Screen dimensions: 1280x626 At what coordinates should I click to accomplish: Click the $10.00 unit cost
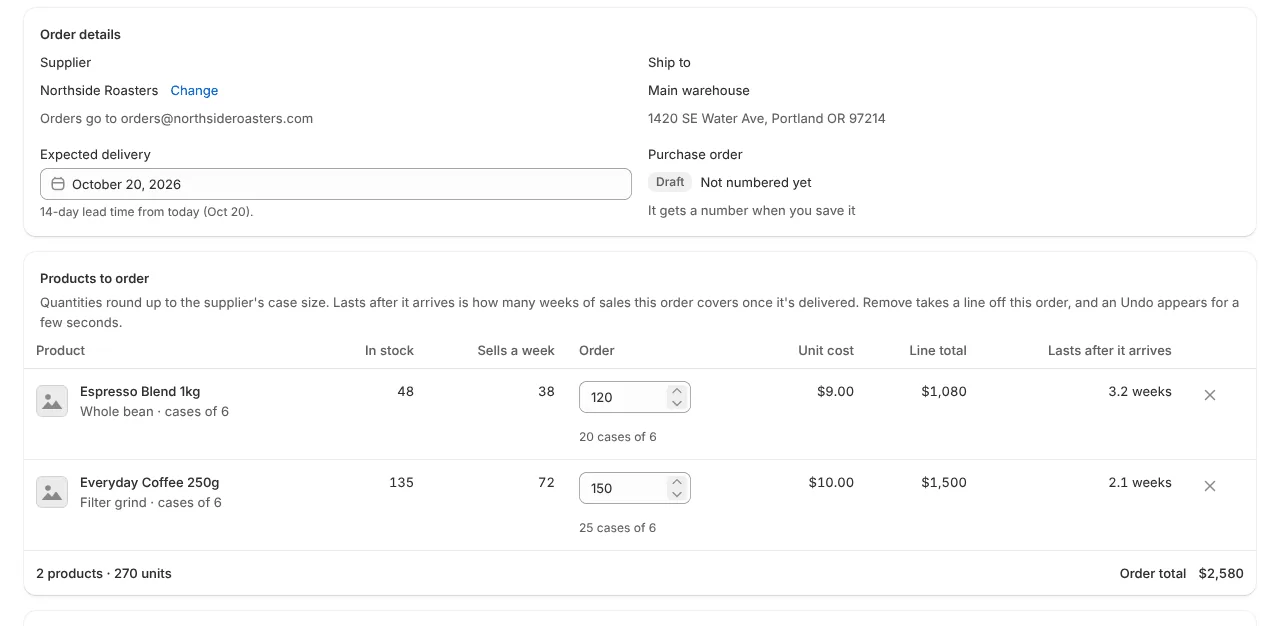pos(831,482)
